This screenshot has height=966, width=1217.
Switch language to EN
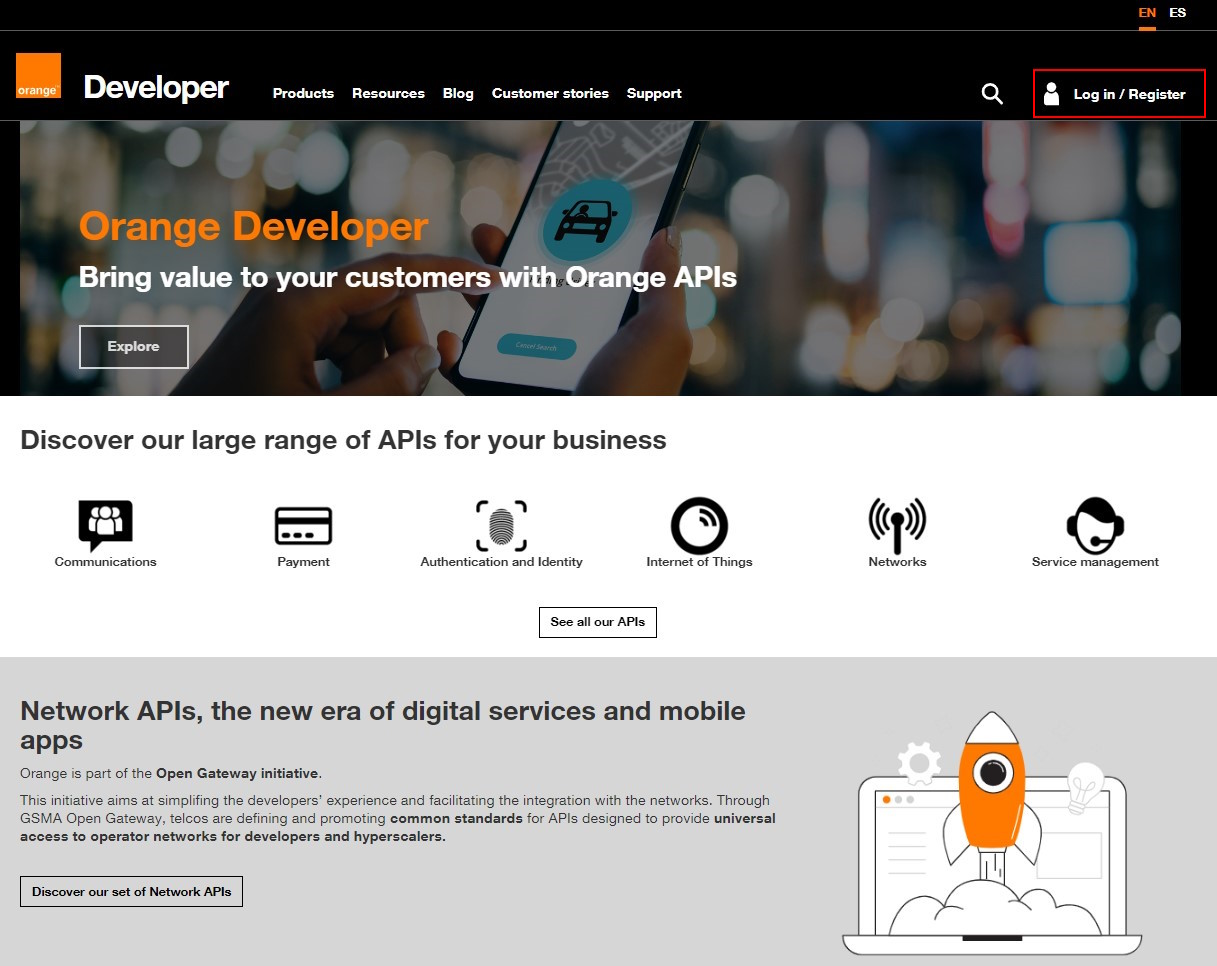coord(1147,13)
